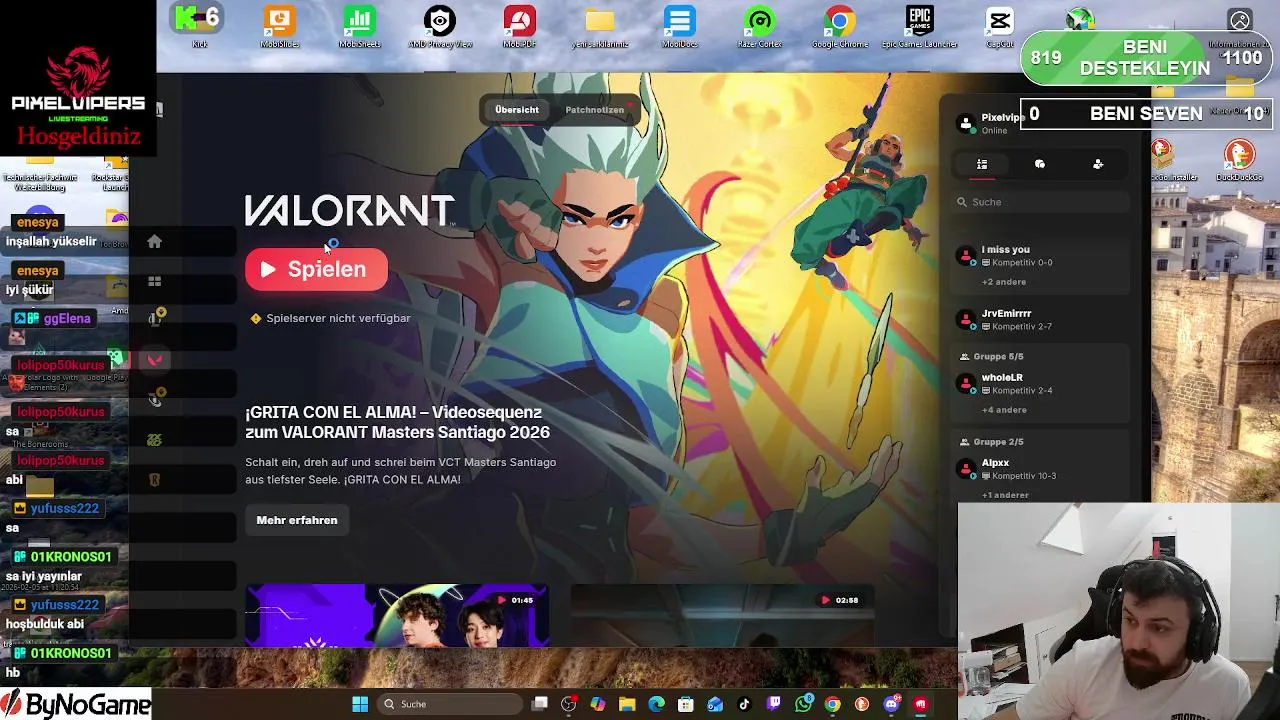Screen dimensions: 1280x720
Task: Select the Valorant game icon in sidebar
Action: tap(154, 360)
